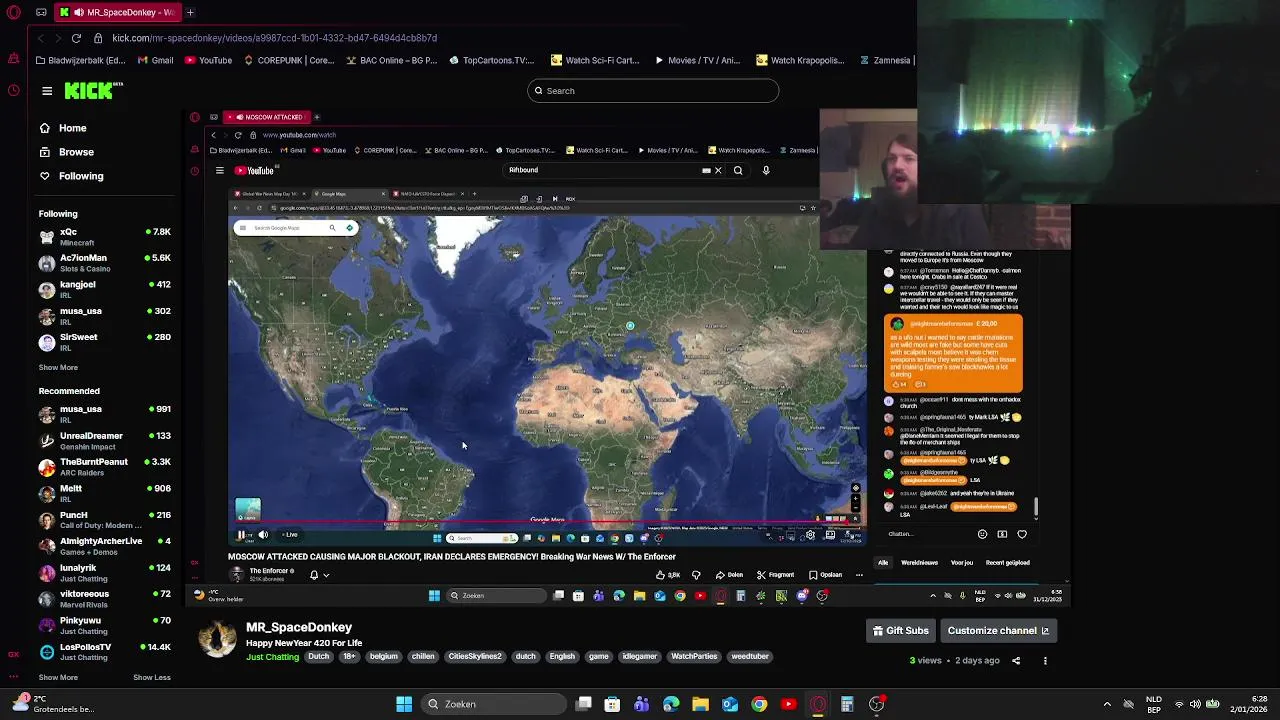This screenshot has width=1280, height=720.
Task: Open SirSweet channel in sidebar
Action: tap(105, 342)
